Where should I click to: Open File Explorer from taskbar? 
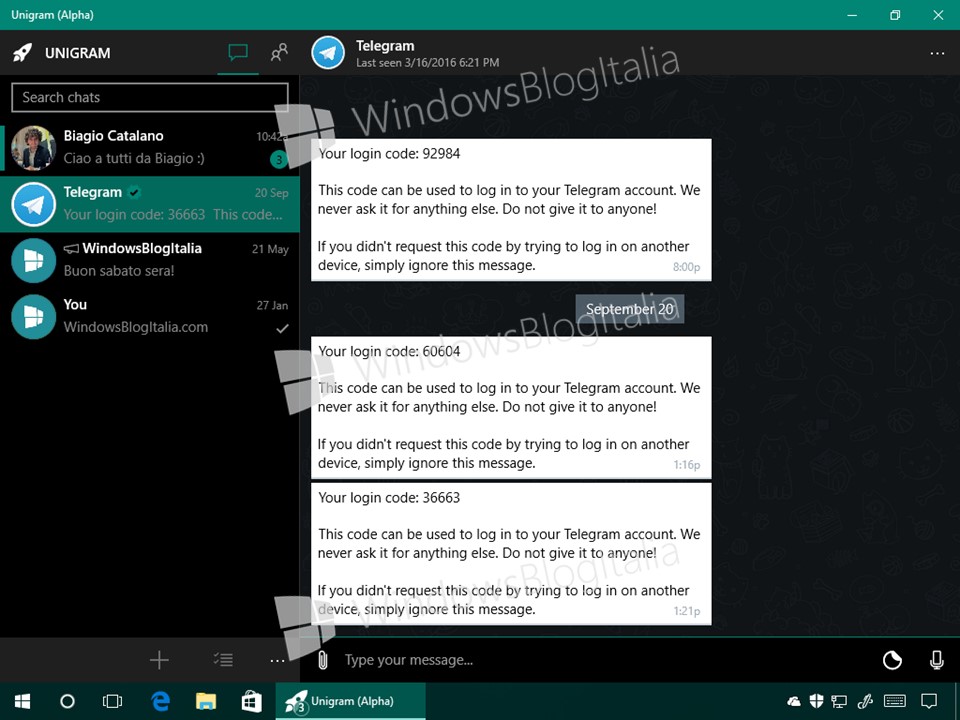pos(206,702)
